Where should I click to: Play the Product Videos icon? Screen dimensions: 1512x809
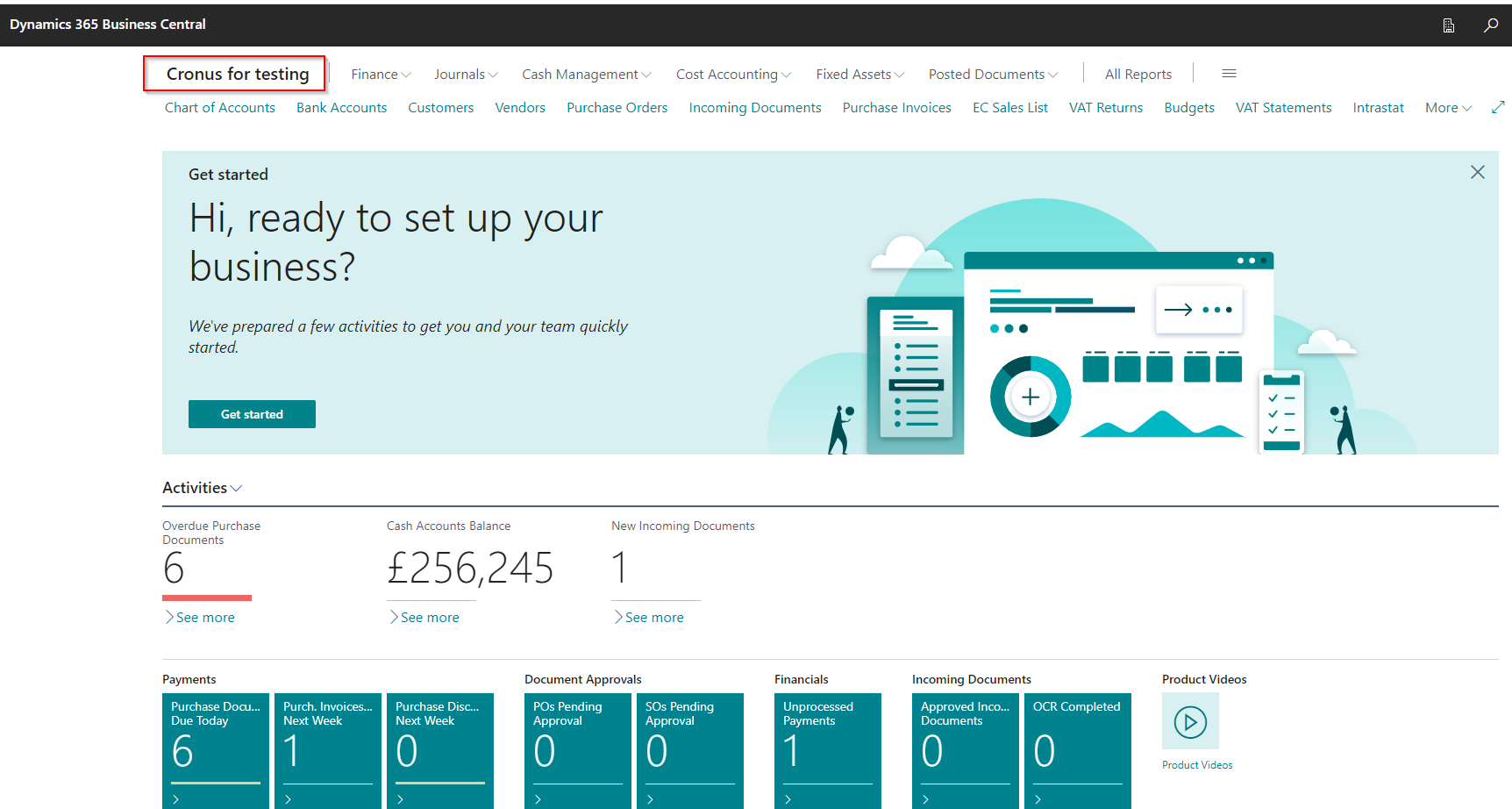(1190, 721)
